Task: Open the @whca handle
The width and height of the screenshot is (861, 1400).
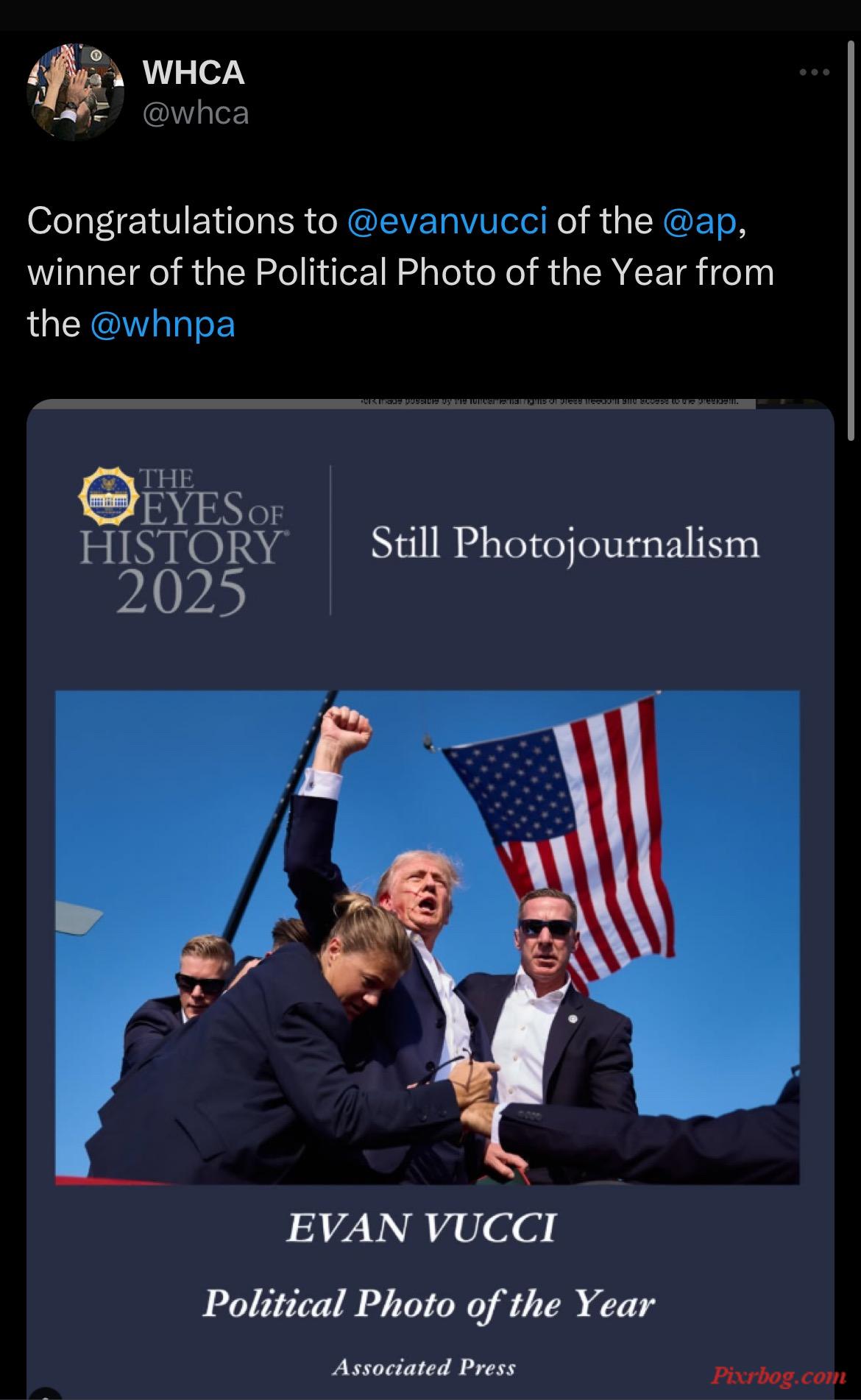Action: [196, 113]
